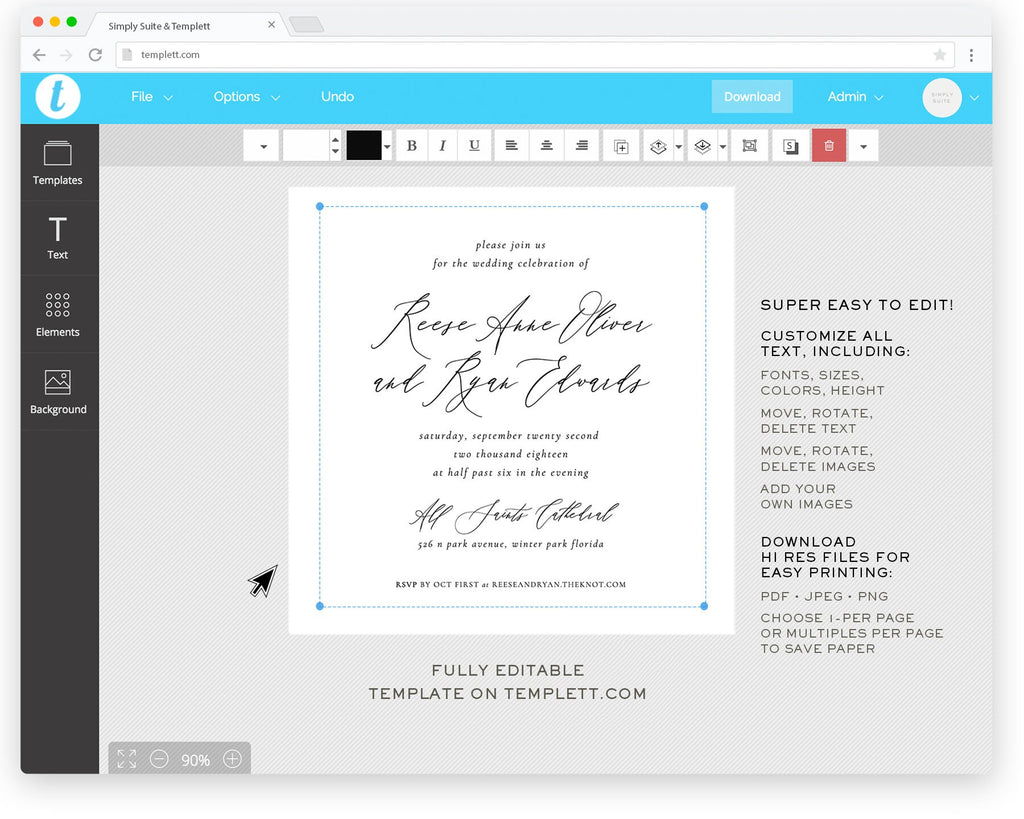Bring selected element forward
1024x819 pixels.
[658, 146]
